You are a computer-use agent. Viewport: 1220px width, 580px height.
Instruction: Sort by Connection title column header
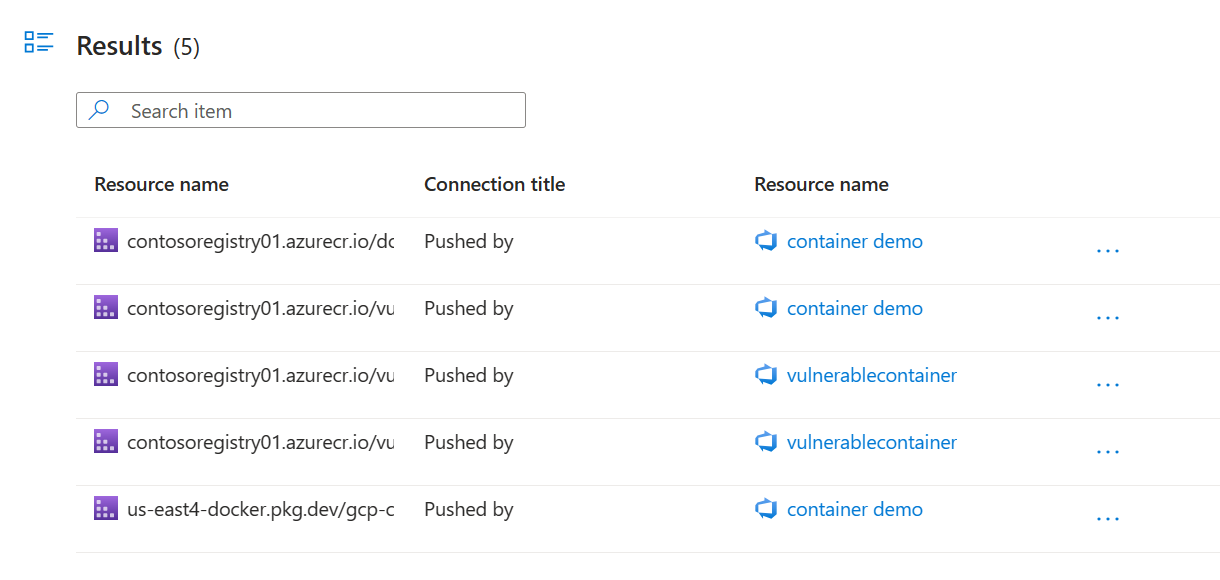(495, 184)
